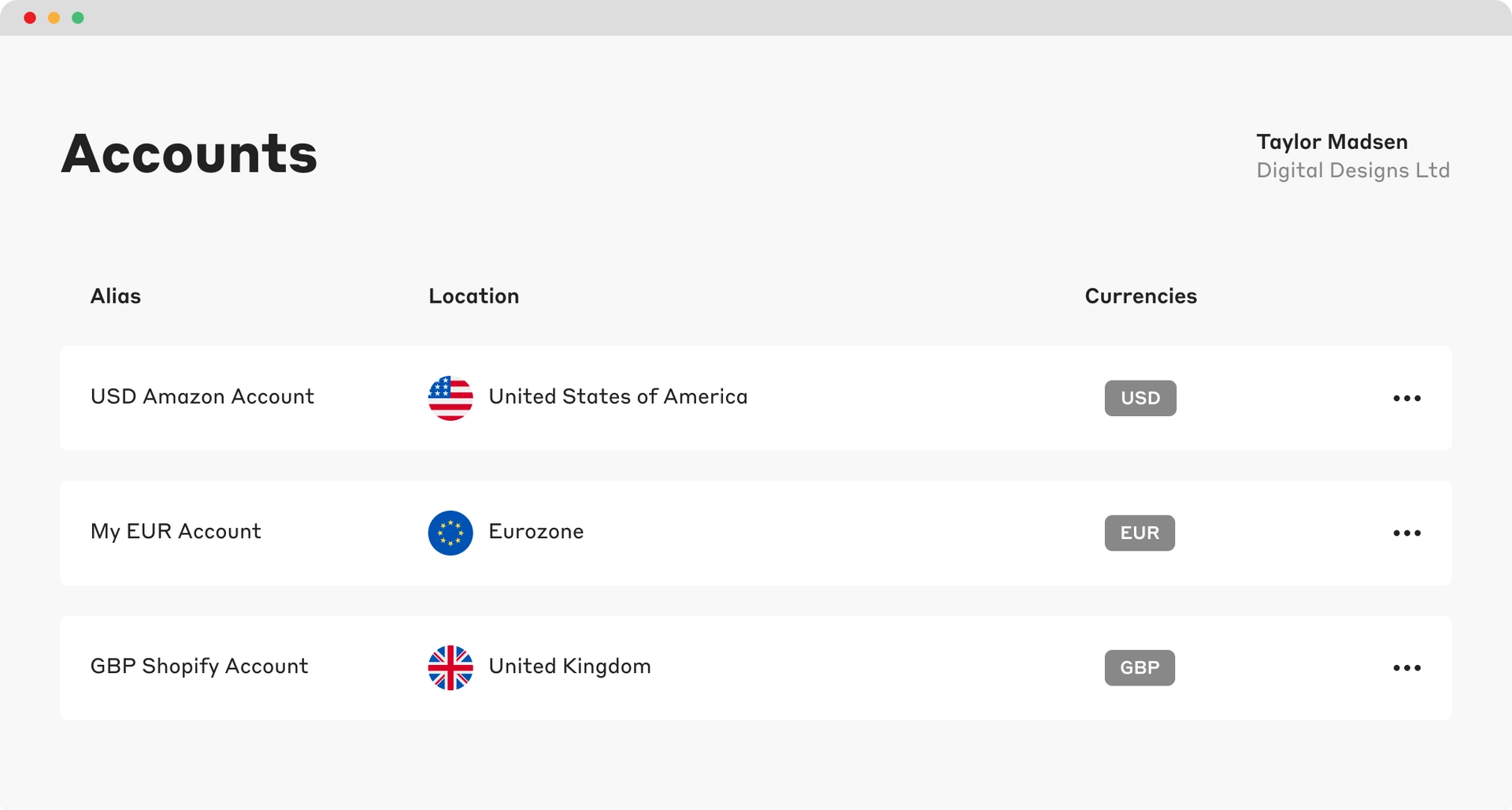Click the Alias column header
This screenshot has height=810, width=1512.
pyautogui.click(x=116, y=296)
